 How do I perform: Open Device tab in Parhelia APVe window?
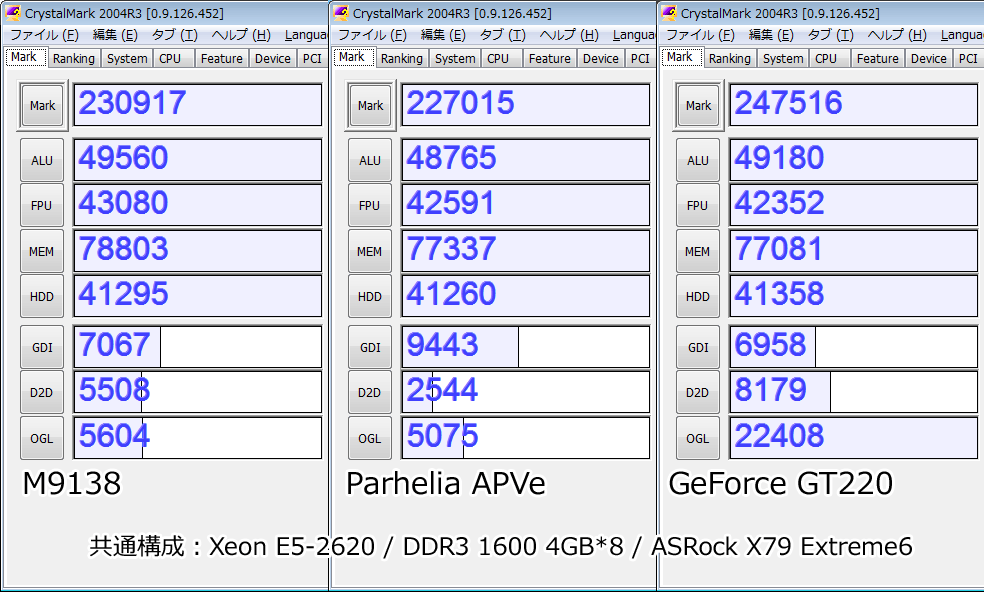601,58
